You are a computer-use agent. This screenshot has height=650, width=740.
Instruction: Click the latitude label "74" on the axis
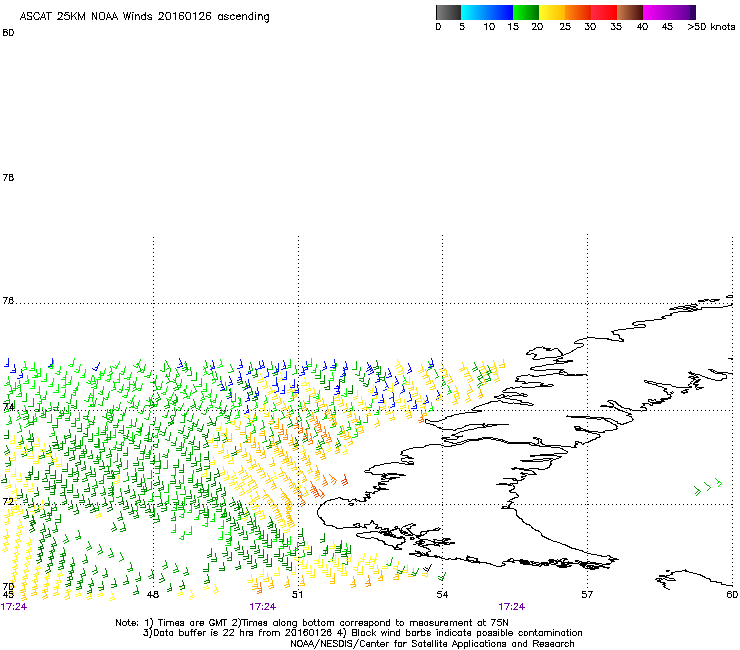pos(8,407)
